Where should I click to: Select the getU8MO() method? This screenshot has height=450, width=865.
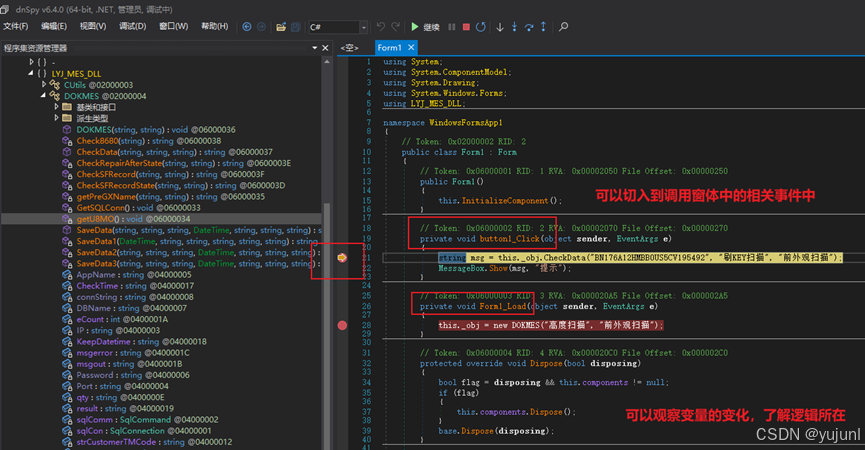pos(134,219)
